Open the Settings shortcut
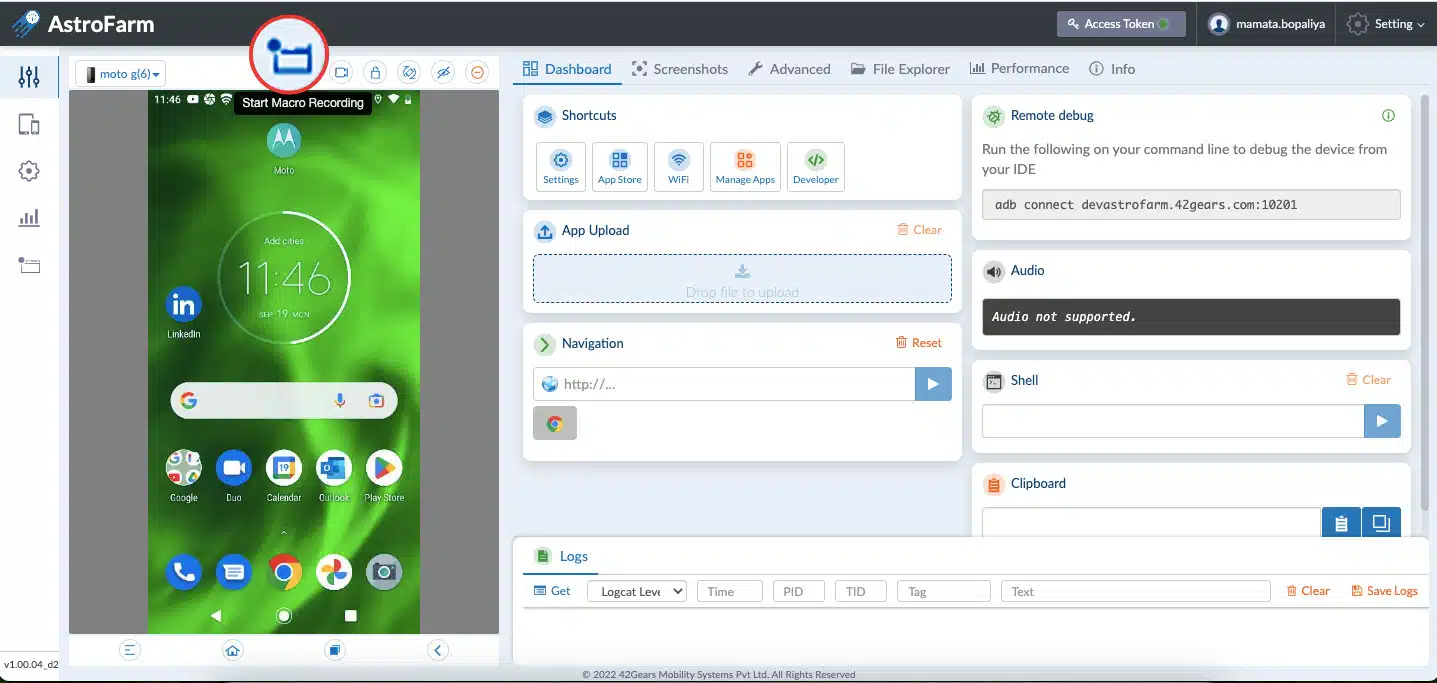 [561, 166]
